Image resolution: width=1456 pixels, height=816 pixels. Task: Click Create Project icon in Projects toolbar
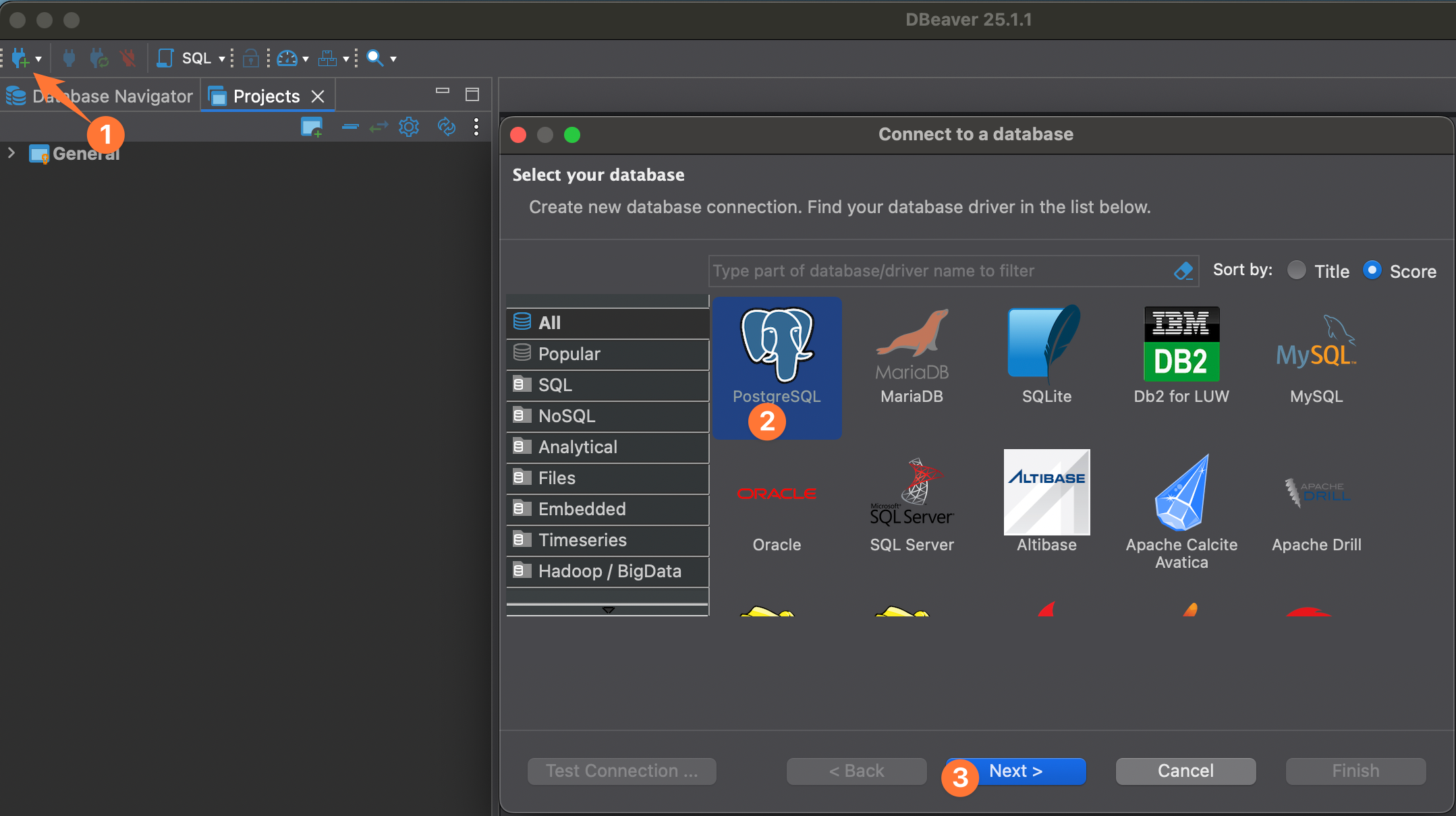(312, 127)
